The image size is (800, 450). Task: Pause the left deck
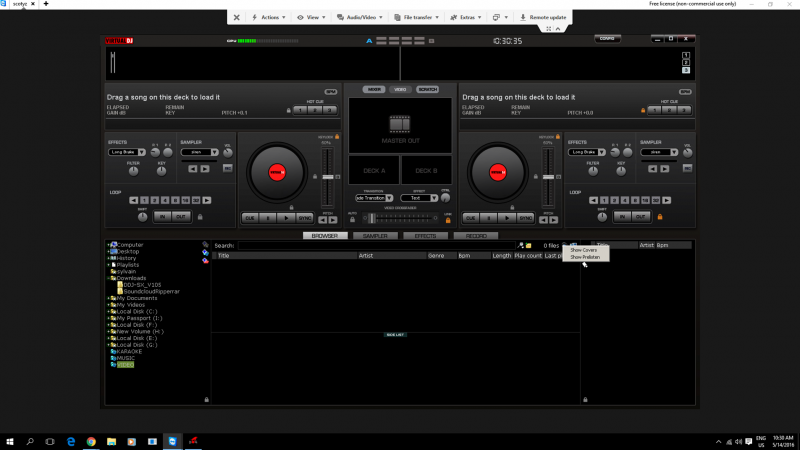coord(268,218)
